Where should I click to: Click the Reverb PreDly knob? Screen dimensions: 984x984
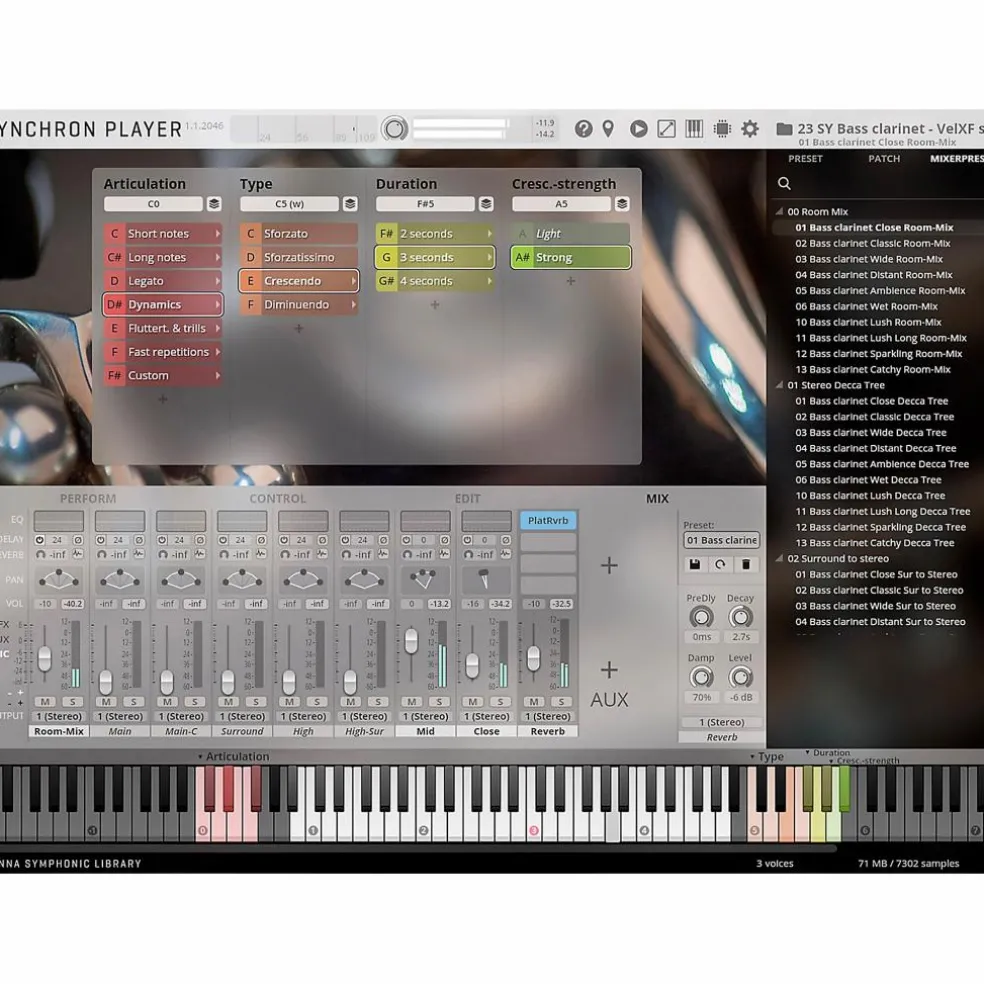(x=701, y=618)
